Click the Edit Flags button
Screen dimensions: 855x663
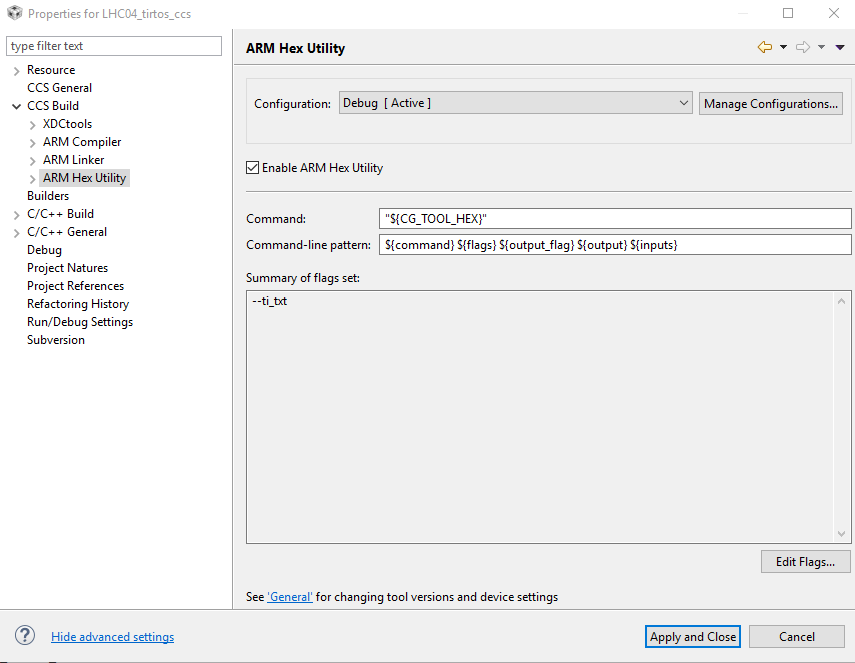point(805,562)
